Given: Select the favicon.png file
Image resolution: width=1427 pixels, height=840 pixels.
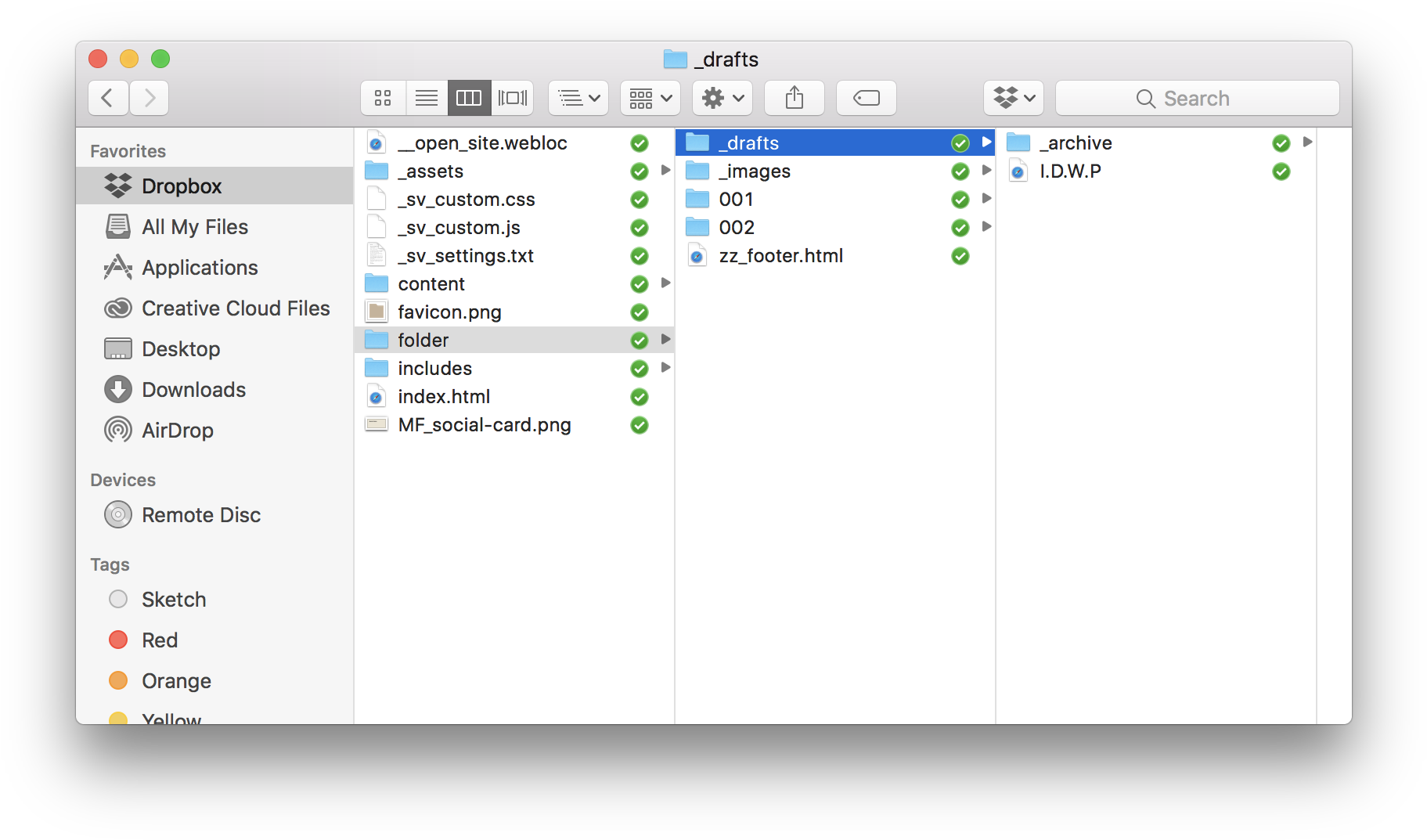Looking at the screenshot, I should 514,312.
